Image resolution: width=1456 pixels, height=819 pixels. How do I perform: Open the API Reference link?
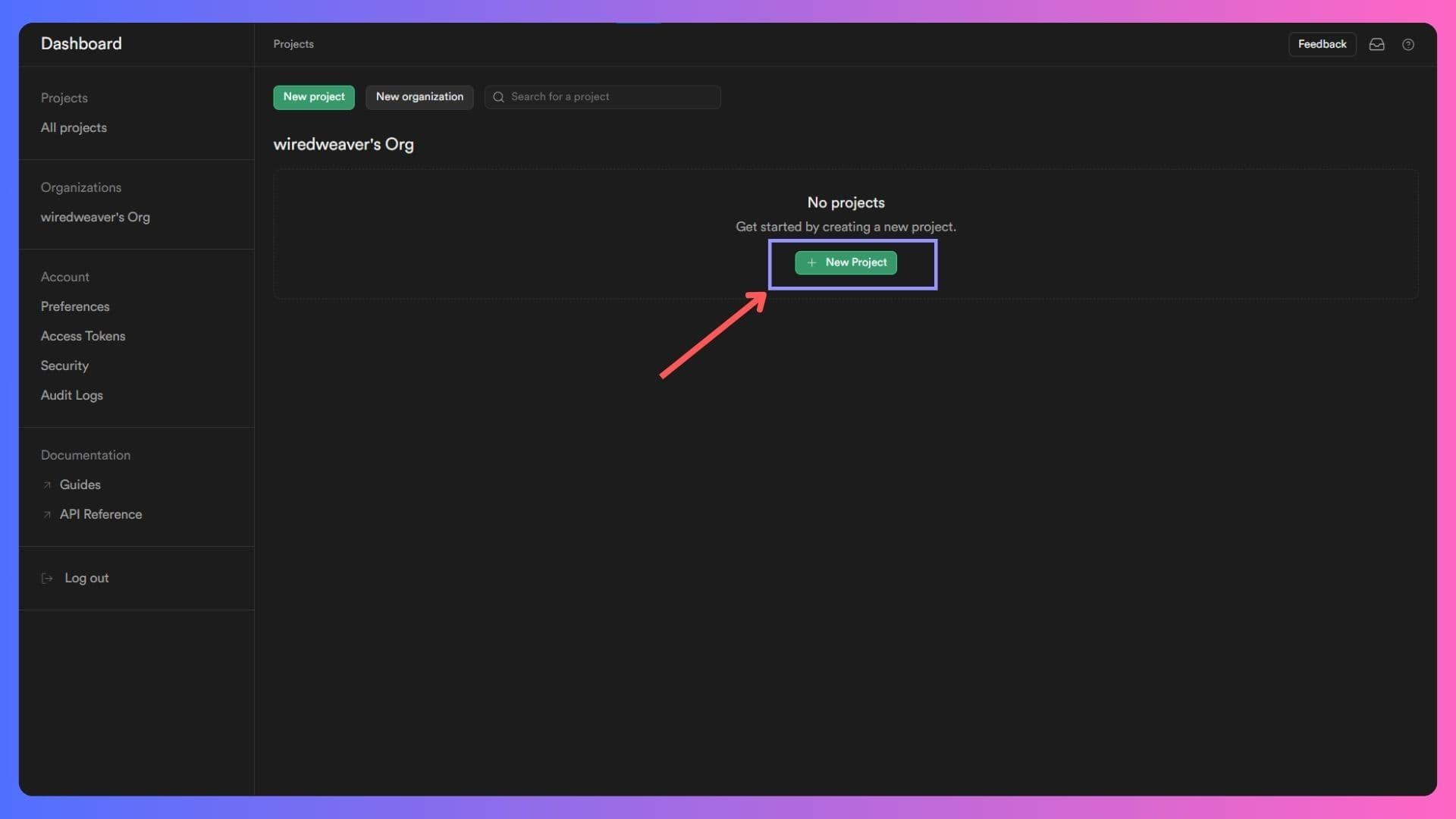(101, 514)
